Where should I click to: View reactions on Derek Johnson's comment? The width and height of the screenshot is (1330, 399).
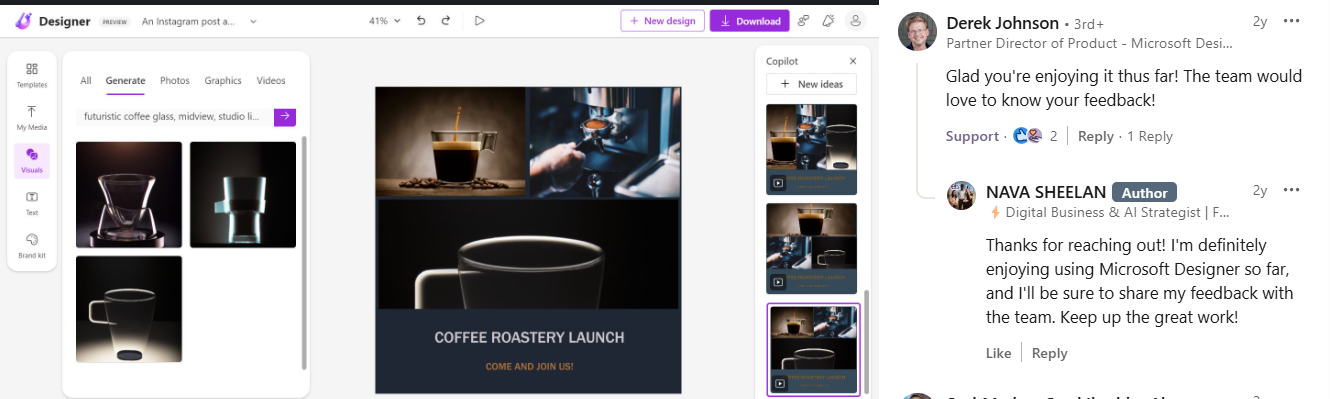[1035, 136]
